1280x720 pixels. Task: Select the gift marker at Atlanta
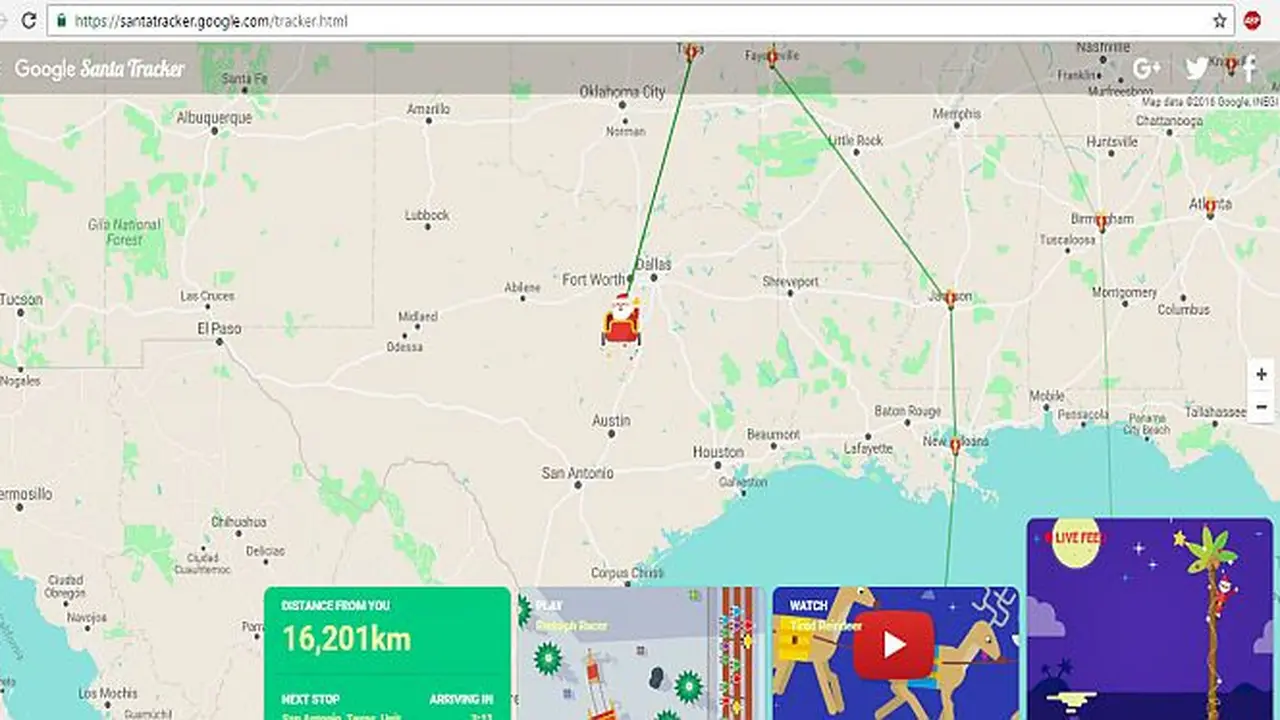click(1210, 207)
